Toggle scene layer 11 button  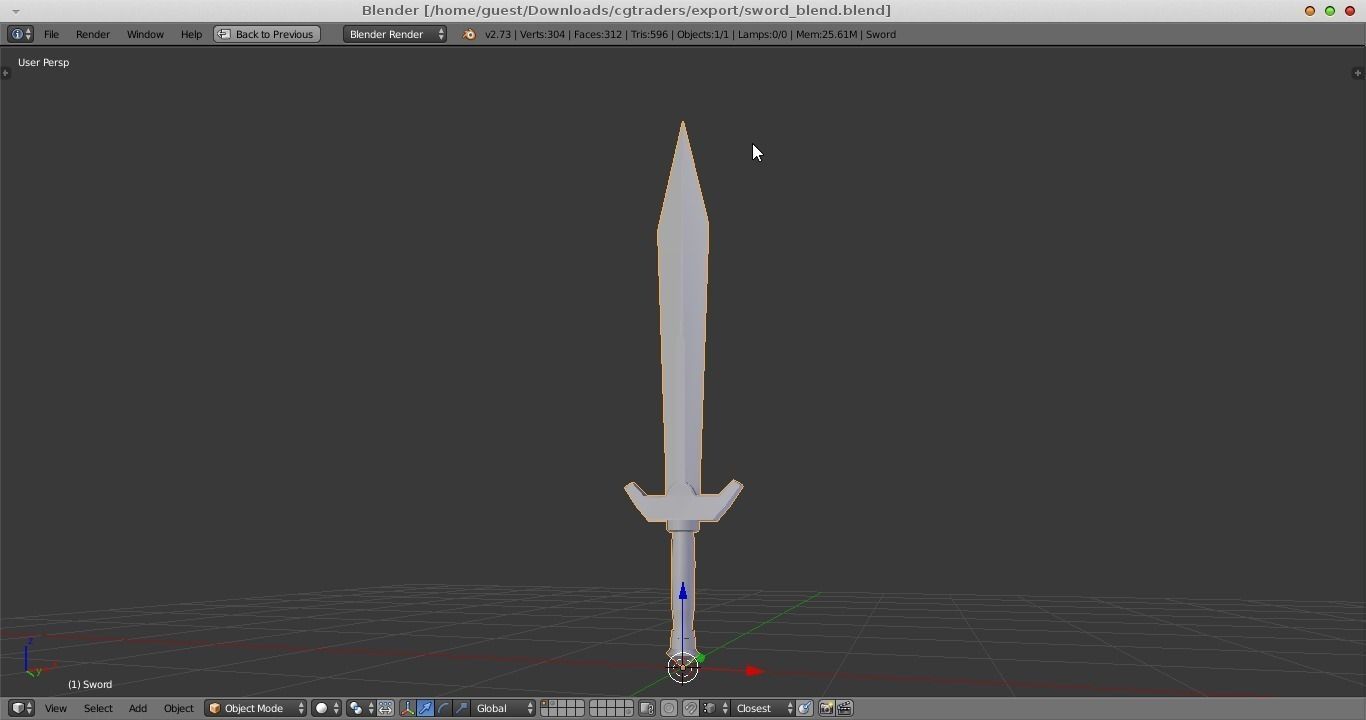pyautogui.click(x=545, y=712)
